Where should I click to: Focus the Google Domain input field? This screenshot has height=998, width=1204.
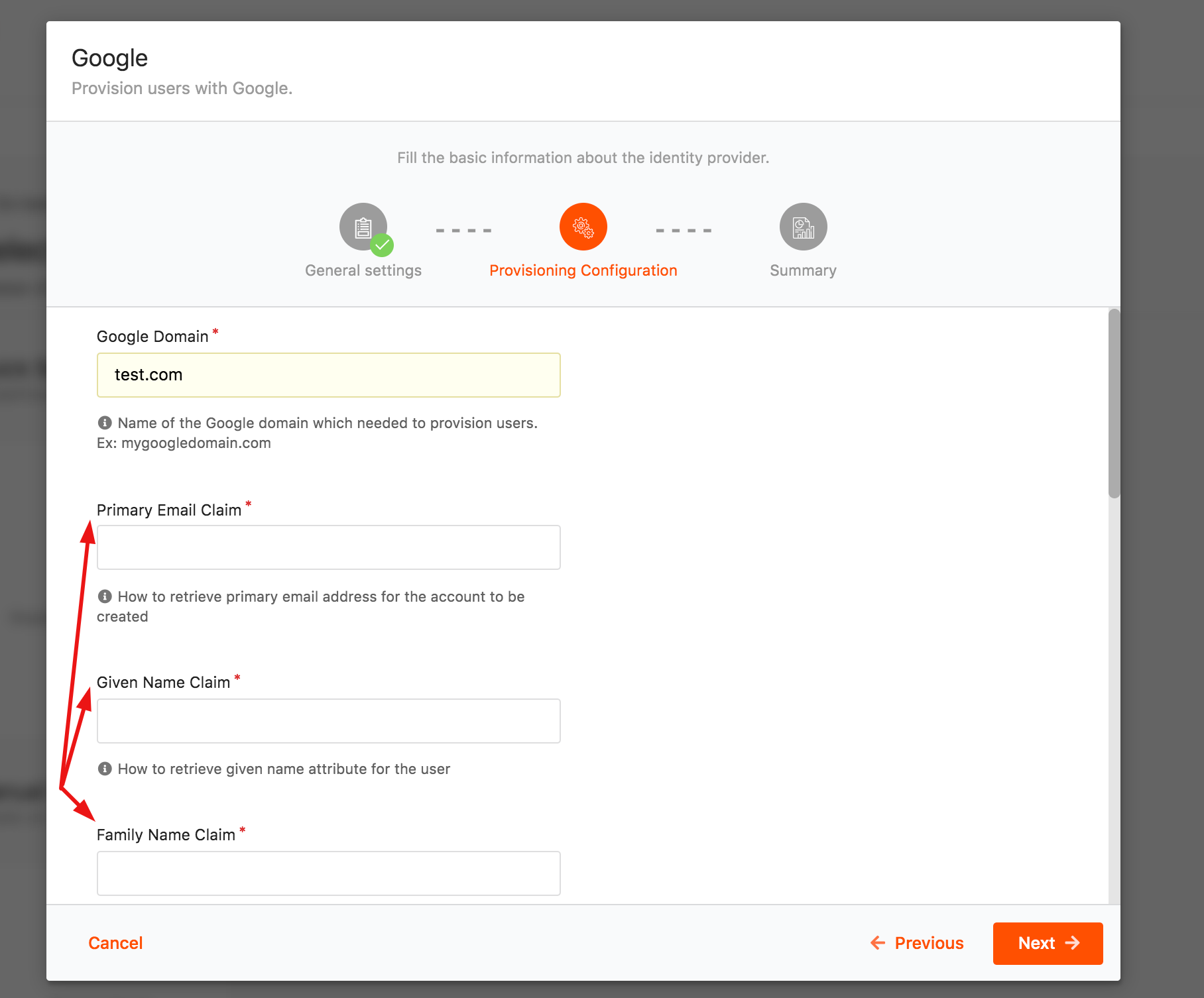click(x=329, y=375)
